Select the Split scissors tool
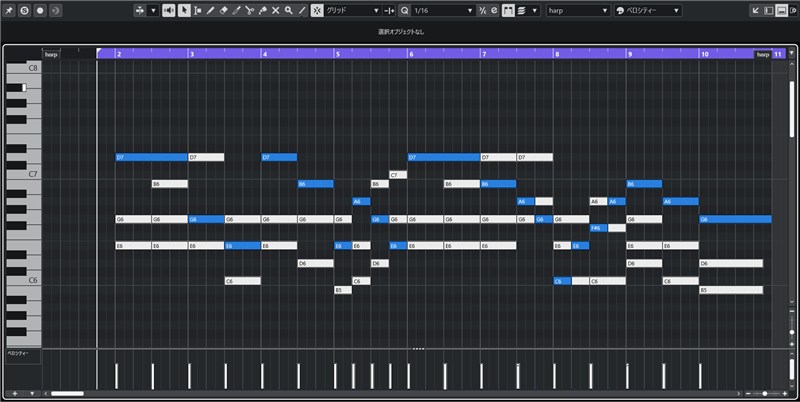800x402 pixels. (249, 10)
